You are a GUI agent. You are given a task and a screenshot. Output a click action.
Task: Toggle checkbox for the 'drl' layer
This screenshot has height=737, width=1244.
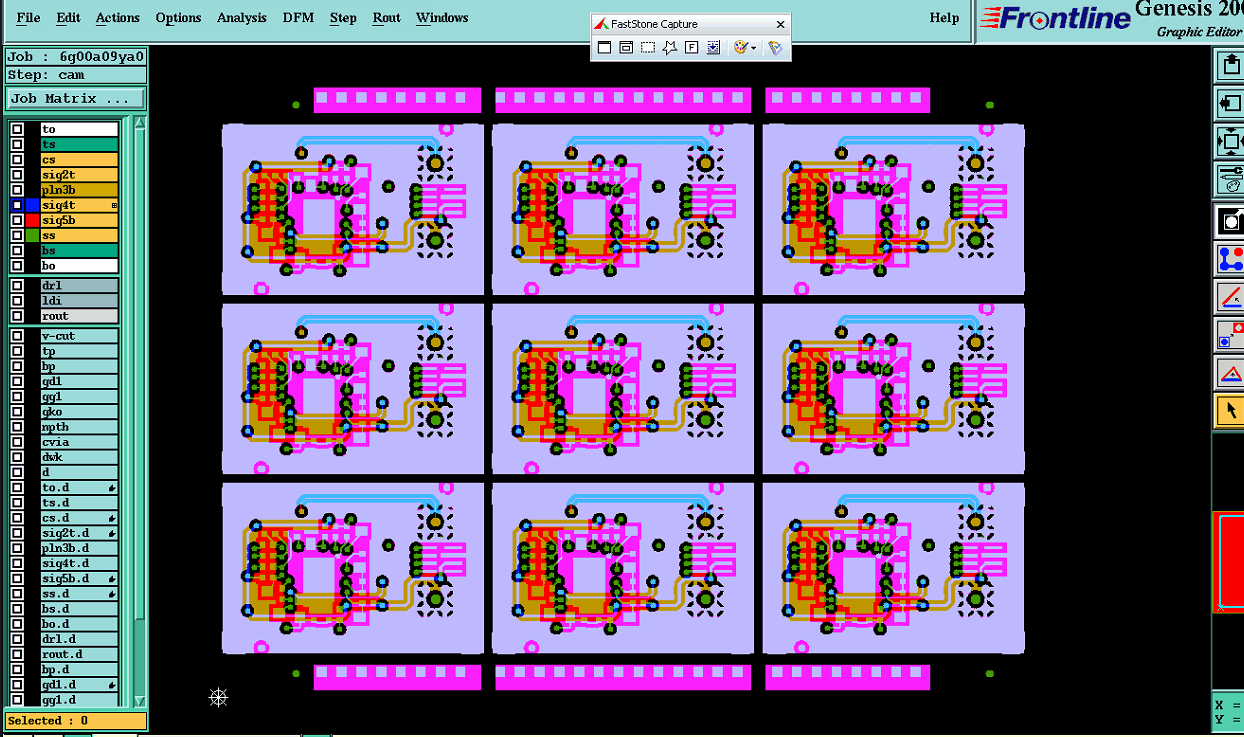pos(17,286)
